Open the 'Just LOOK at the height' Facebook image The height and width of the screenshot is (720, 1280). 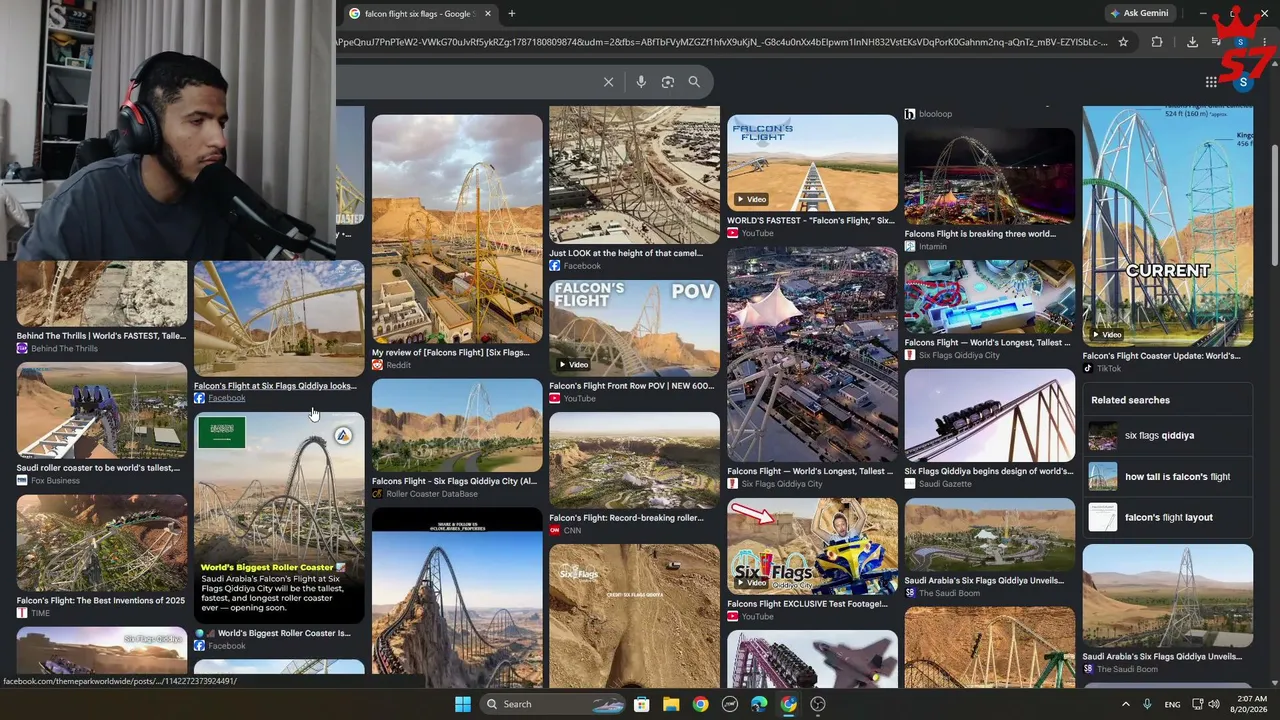pyautogui.click(x=634, y=175)
